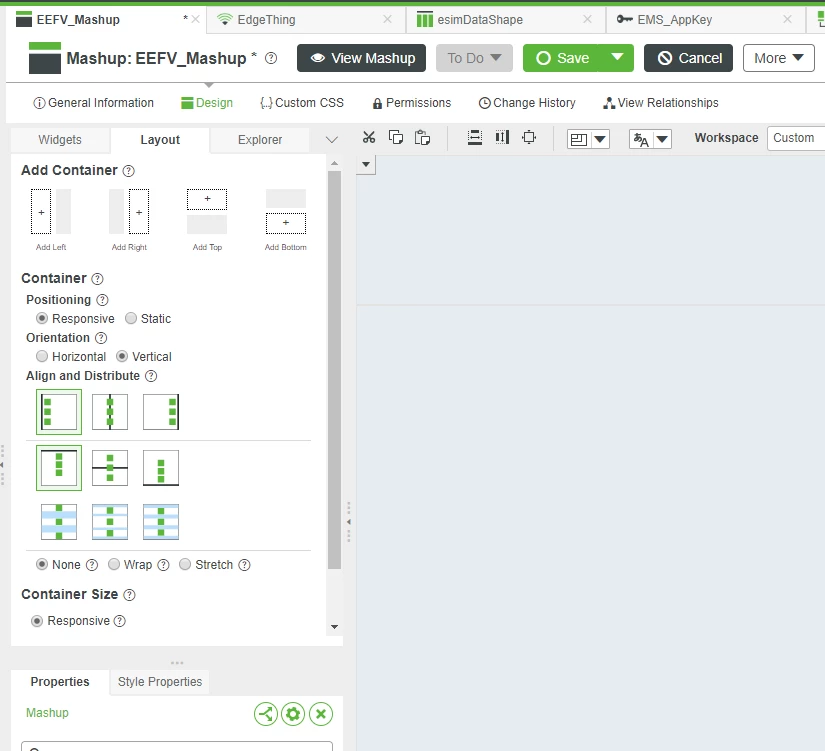Select space around distribute option
The image size is (825, 751).
pyautogui.click(x=110, y=522)
